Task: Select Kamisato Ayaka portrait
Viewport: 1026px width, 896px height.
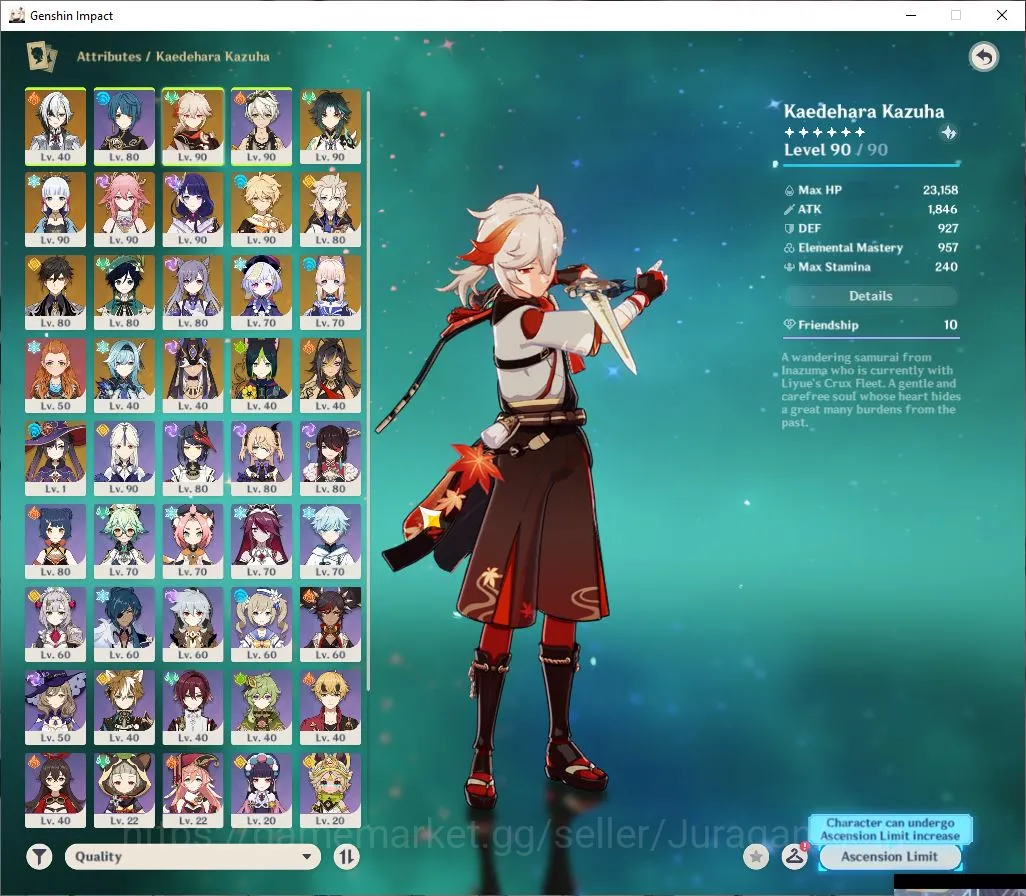Action: coord(56,209)
